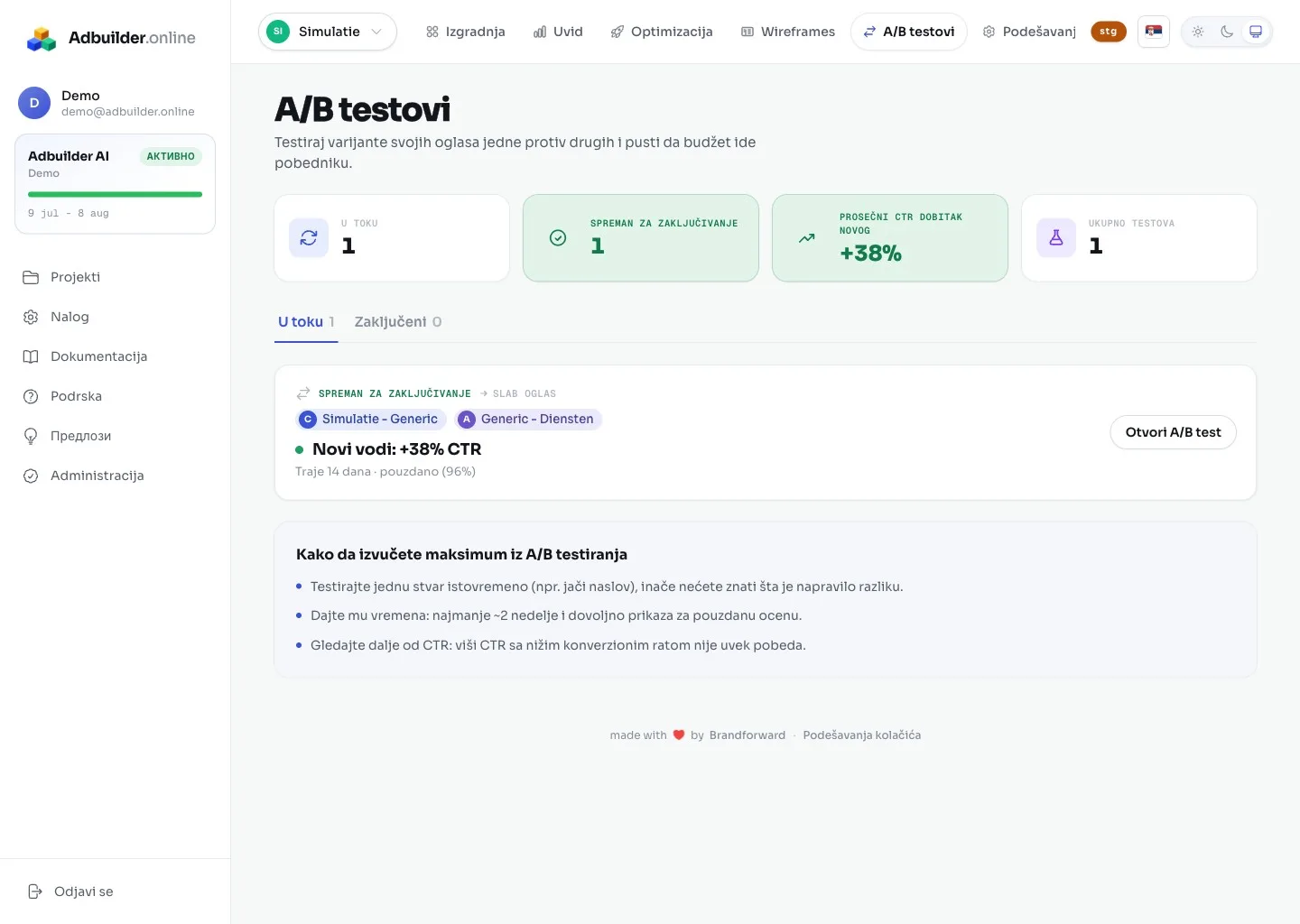Click the Adbuilder.online logo cube icon
This screenshot has width=1300, height=924.
(x=42, y=38)
